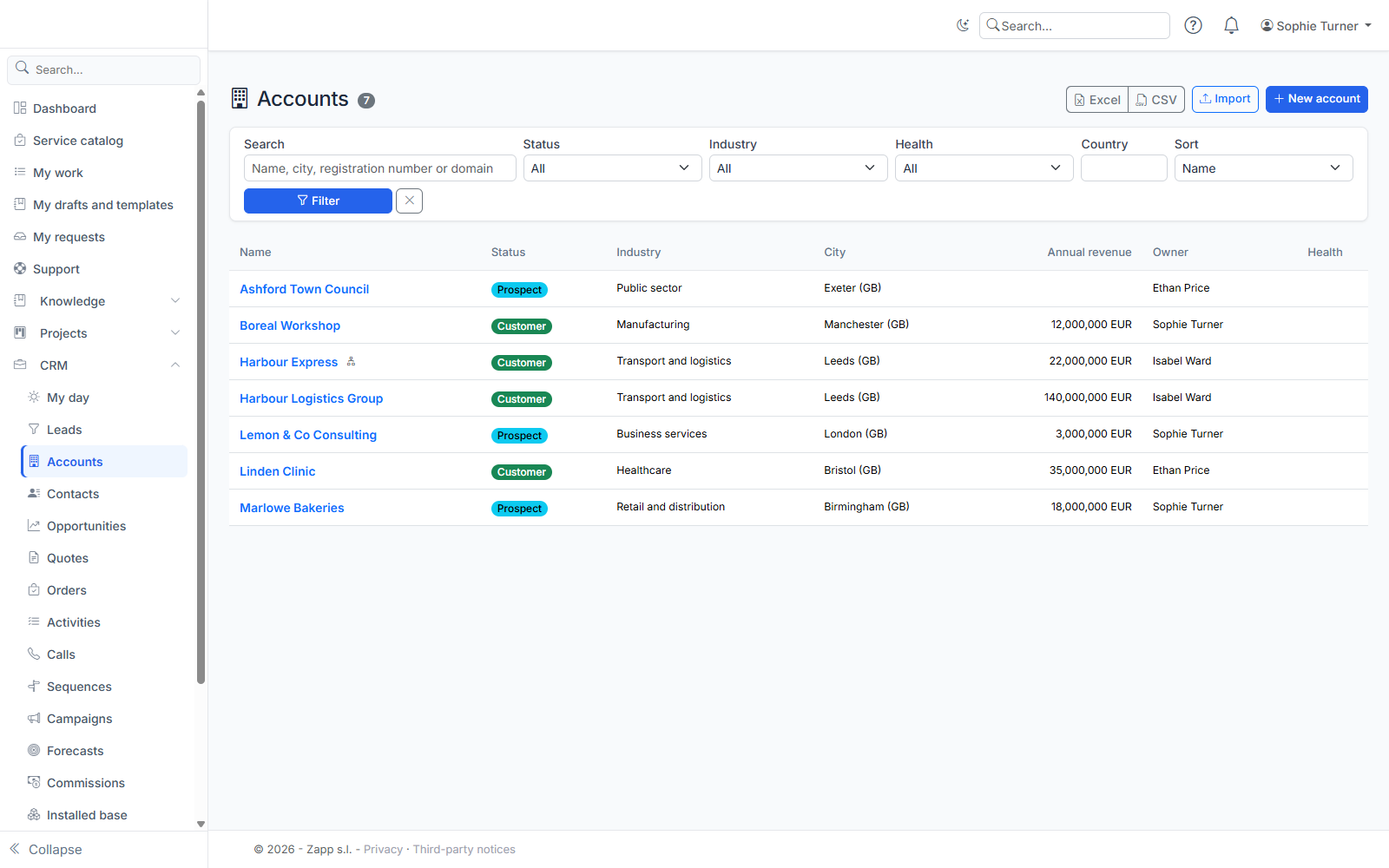Go to My work
The width and height of the screenshot is (1389, 868).
click(98, 173)
